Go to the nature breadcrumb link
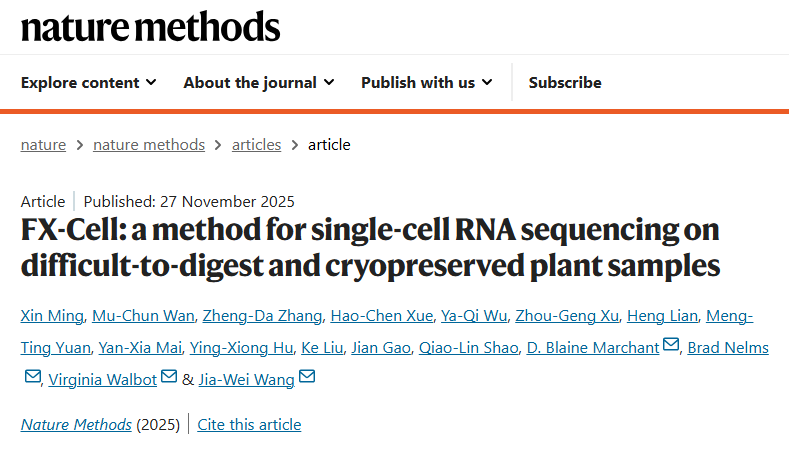The image size is (789, 451). tap(43, 144)
